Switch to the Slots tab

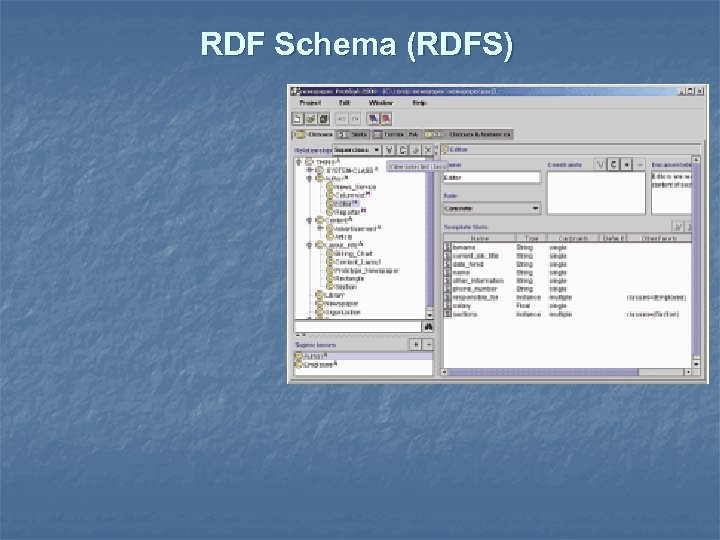tap(353, 135)
